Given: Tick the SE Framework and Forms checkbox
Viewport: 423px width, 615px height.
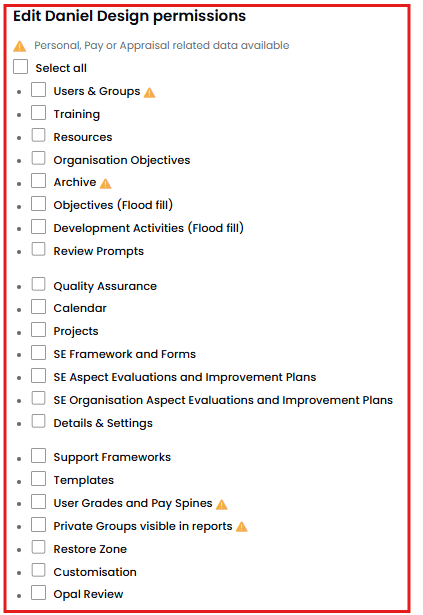Looking at the screenshot, I should click(x=38, y=353).
